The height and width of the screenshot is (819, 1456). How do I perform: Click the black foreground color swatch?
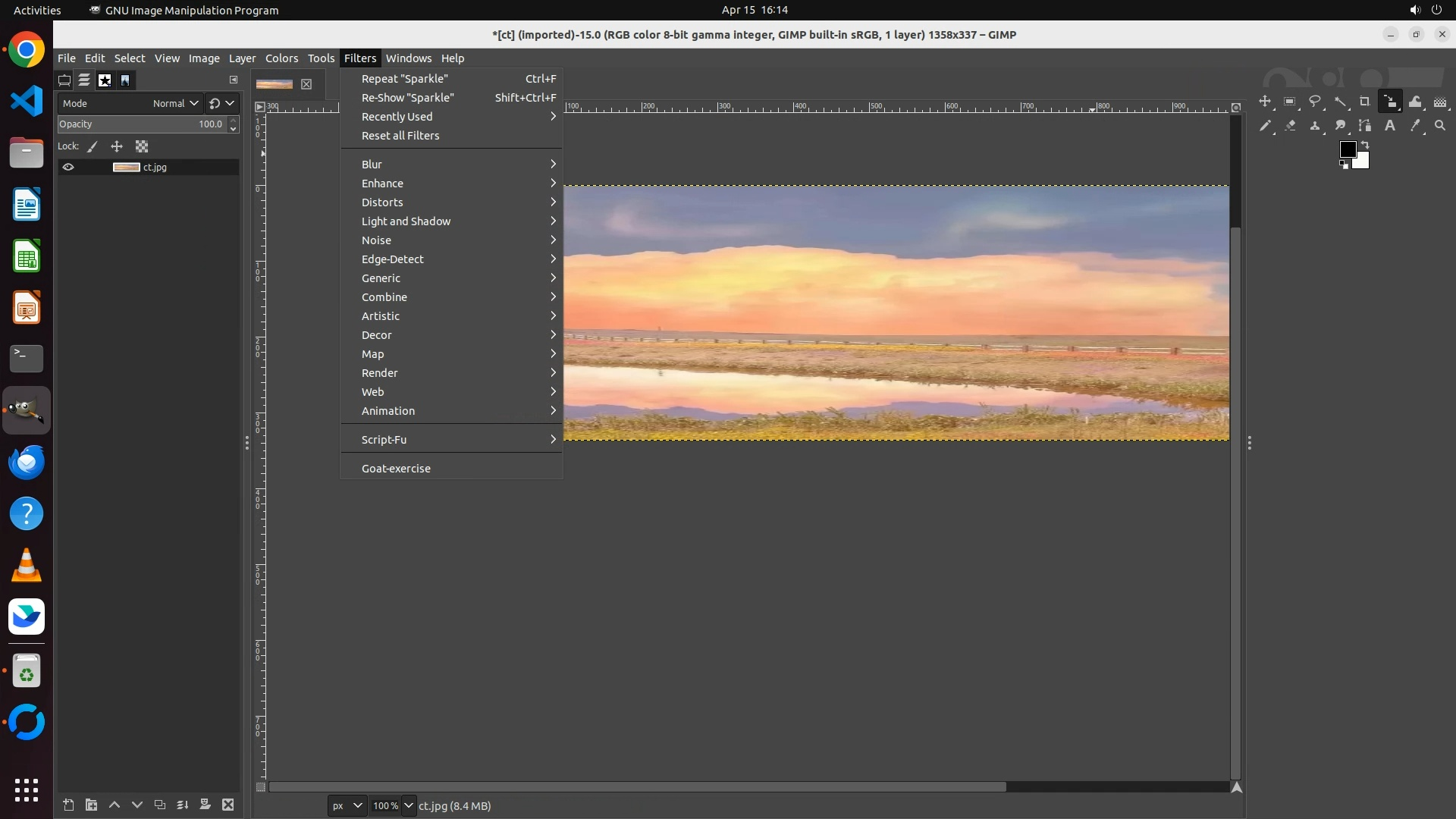pos(1348,149)
